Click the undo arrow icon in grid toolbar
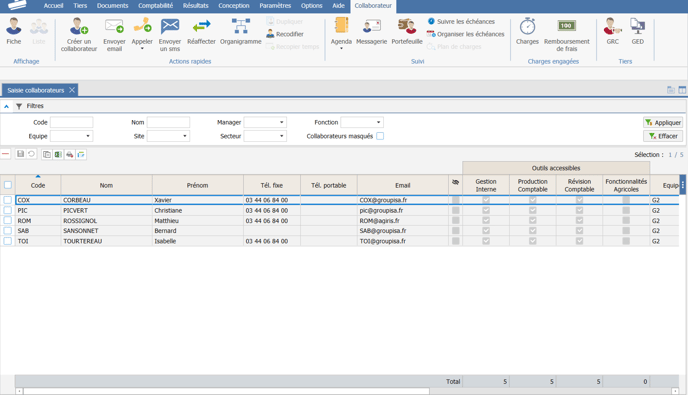Image resolution: width=688 pixels, height=395 pixels. click(x=31, y=154)
